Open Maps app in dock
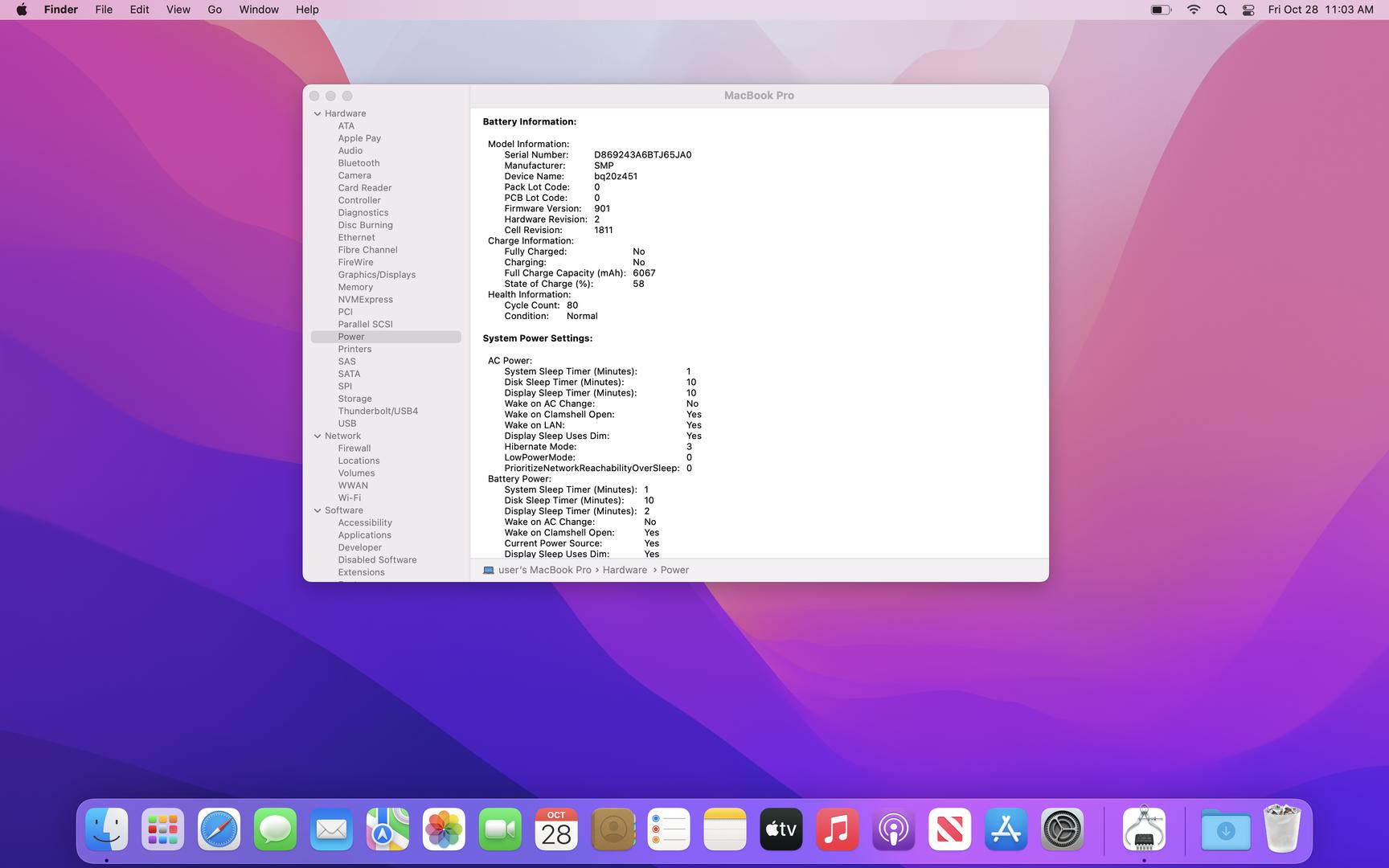Viewport: 1389px width, 868px height. click(x=388, y=829)
